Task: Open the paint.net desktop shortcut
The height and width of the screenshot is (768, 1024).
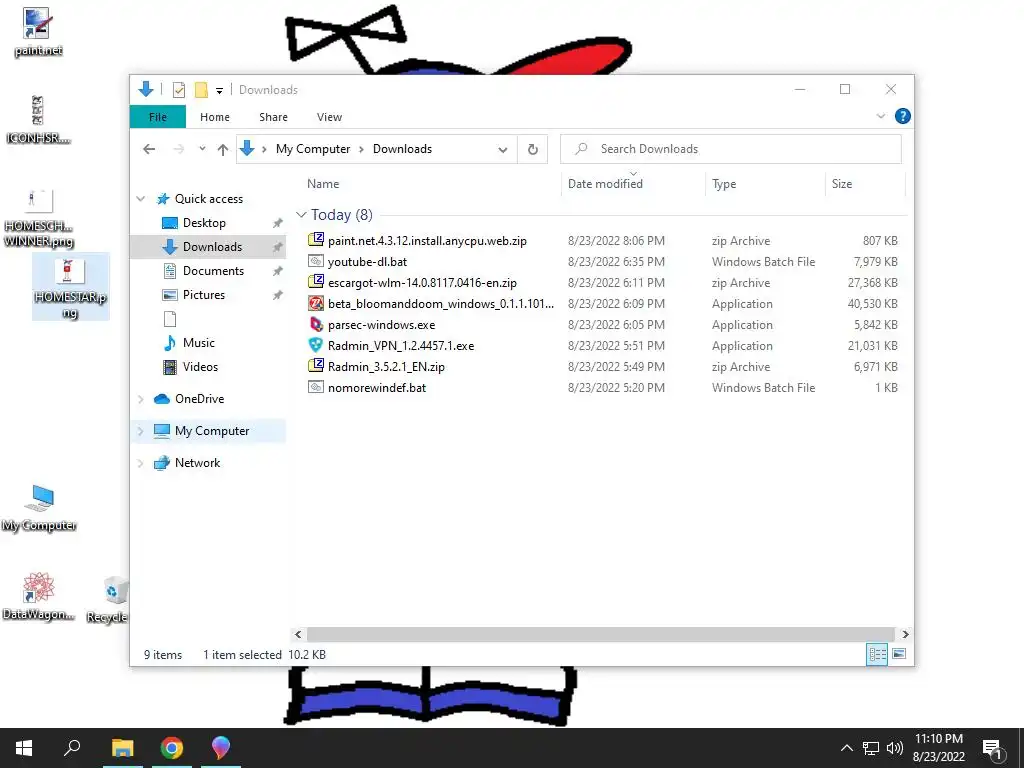Action: click(37, 31)
